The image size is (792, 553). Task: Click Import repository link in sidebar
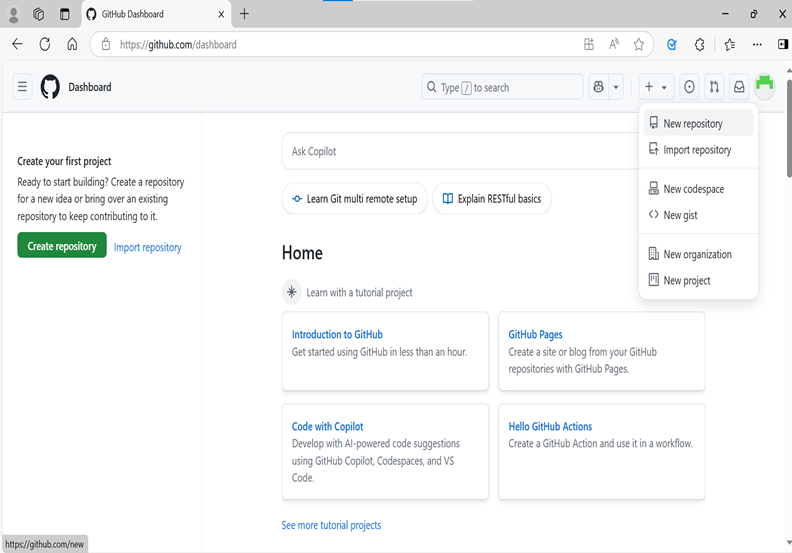coord(147,247)
